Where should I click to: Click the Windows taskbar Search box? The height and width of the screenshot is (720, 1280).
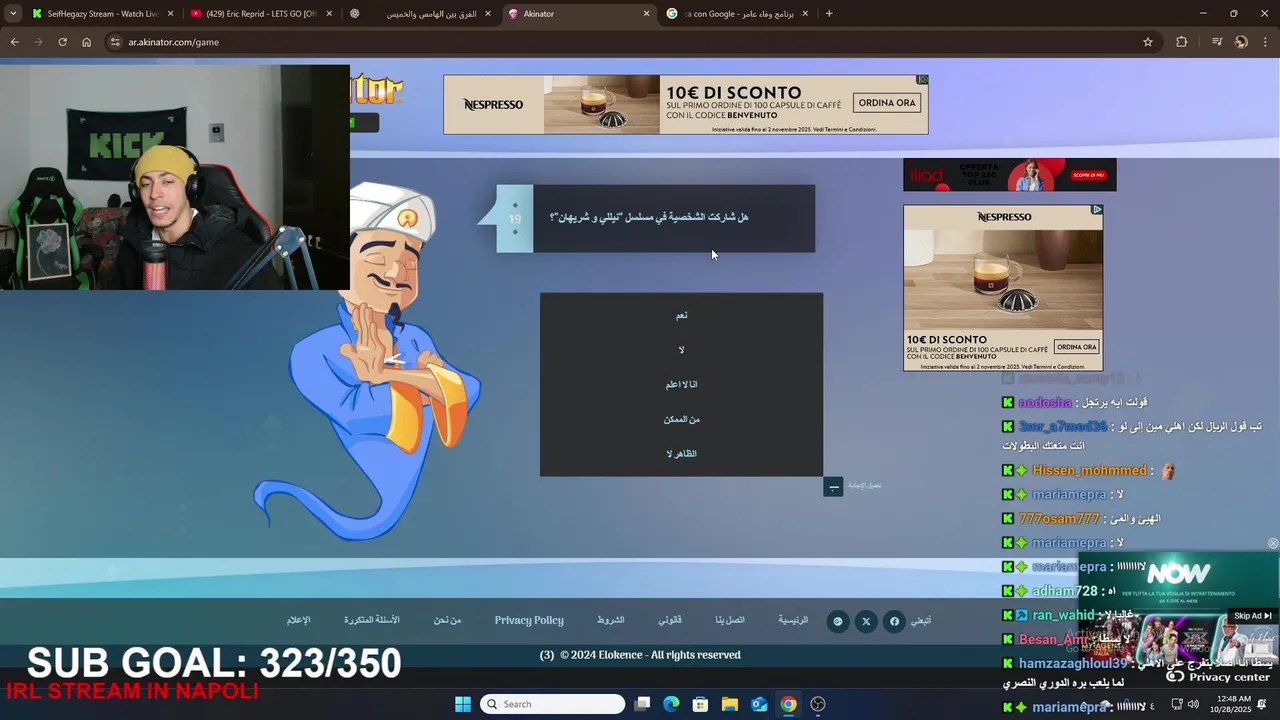point(553,704)
